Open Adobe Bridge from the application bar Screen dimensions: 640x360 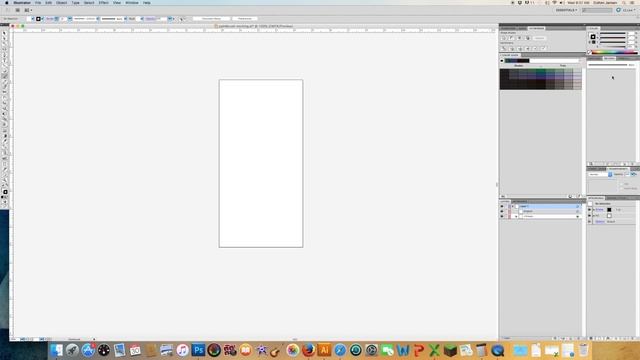point(18,10)
